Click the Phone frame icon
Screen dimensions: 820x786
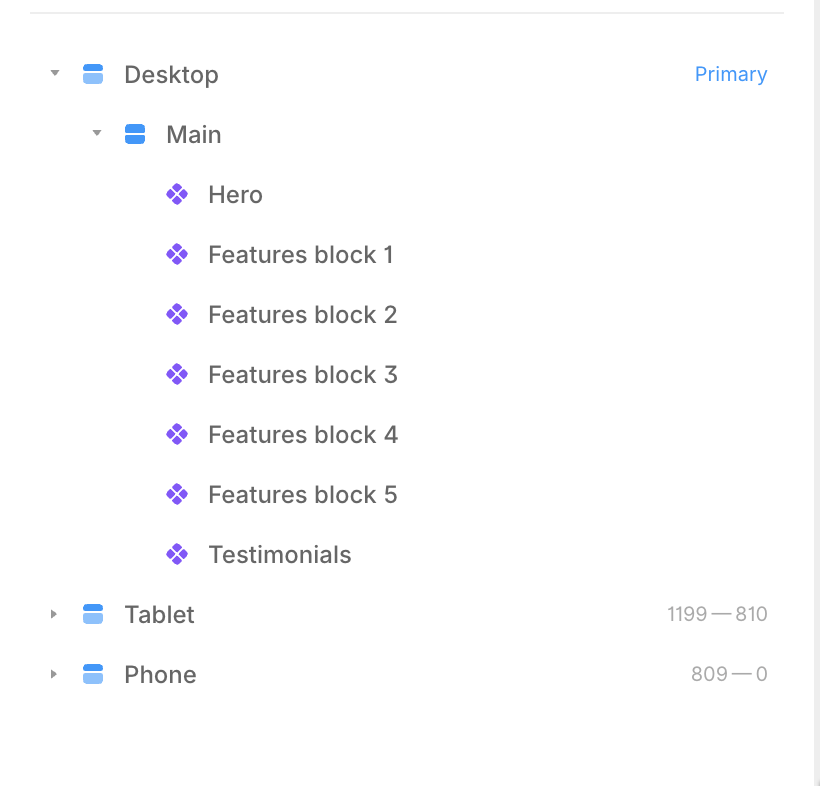pyautogui.click(x=93, y=674)
